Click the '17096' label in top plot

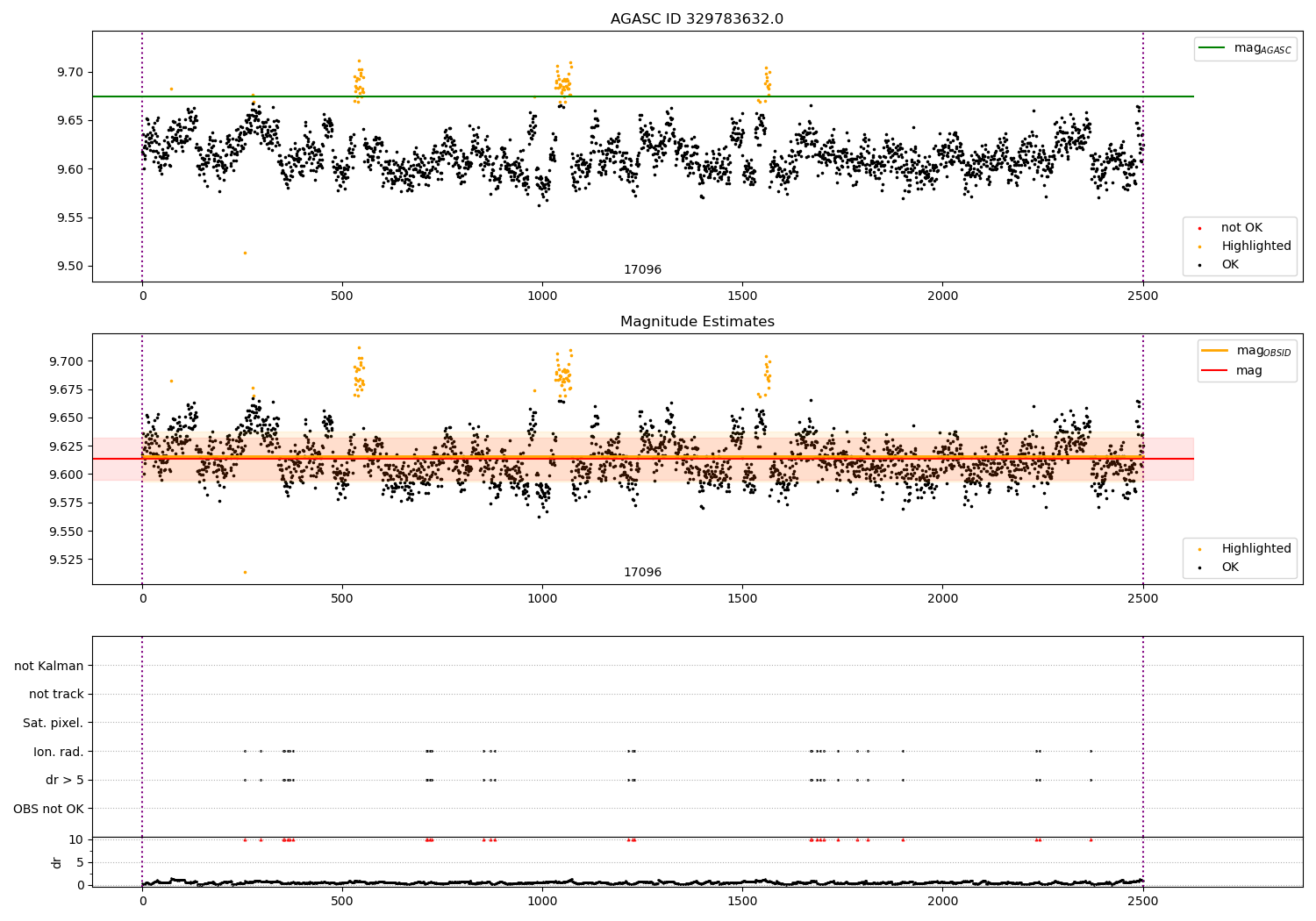642,270
